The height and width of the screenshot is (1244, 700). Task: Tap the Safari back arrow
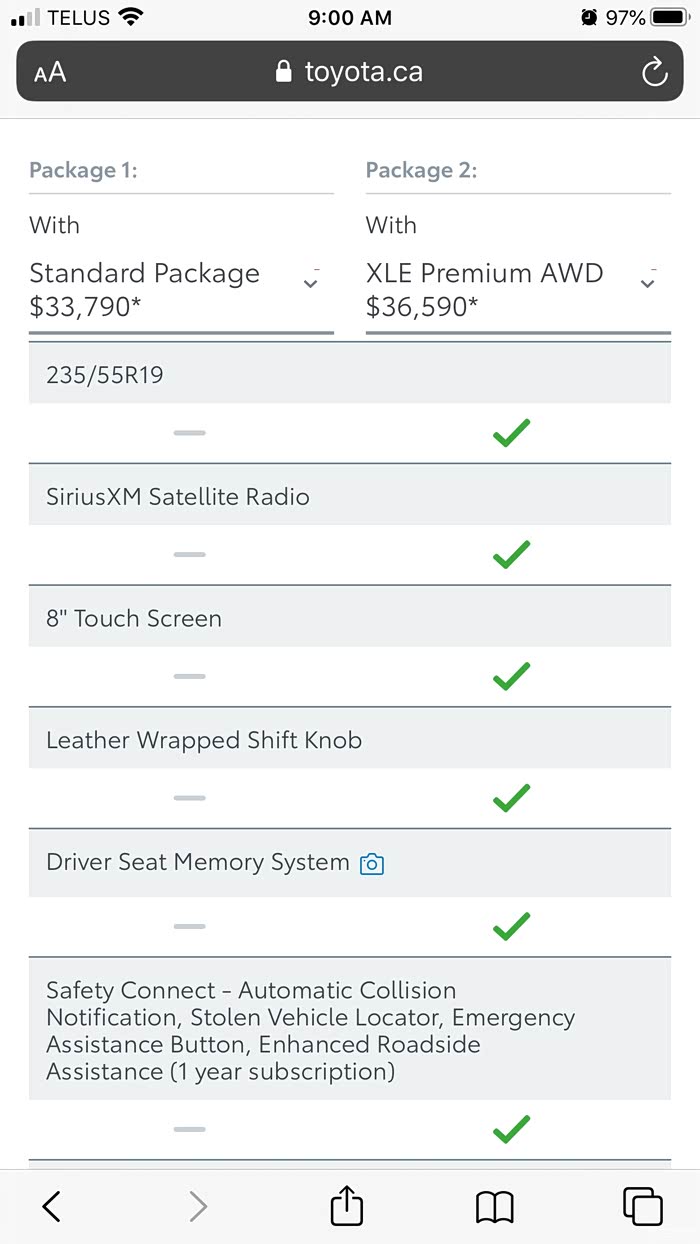52,1207
